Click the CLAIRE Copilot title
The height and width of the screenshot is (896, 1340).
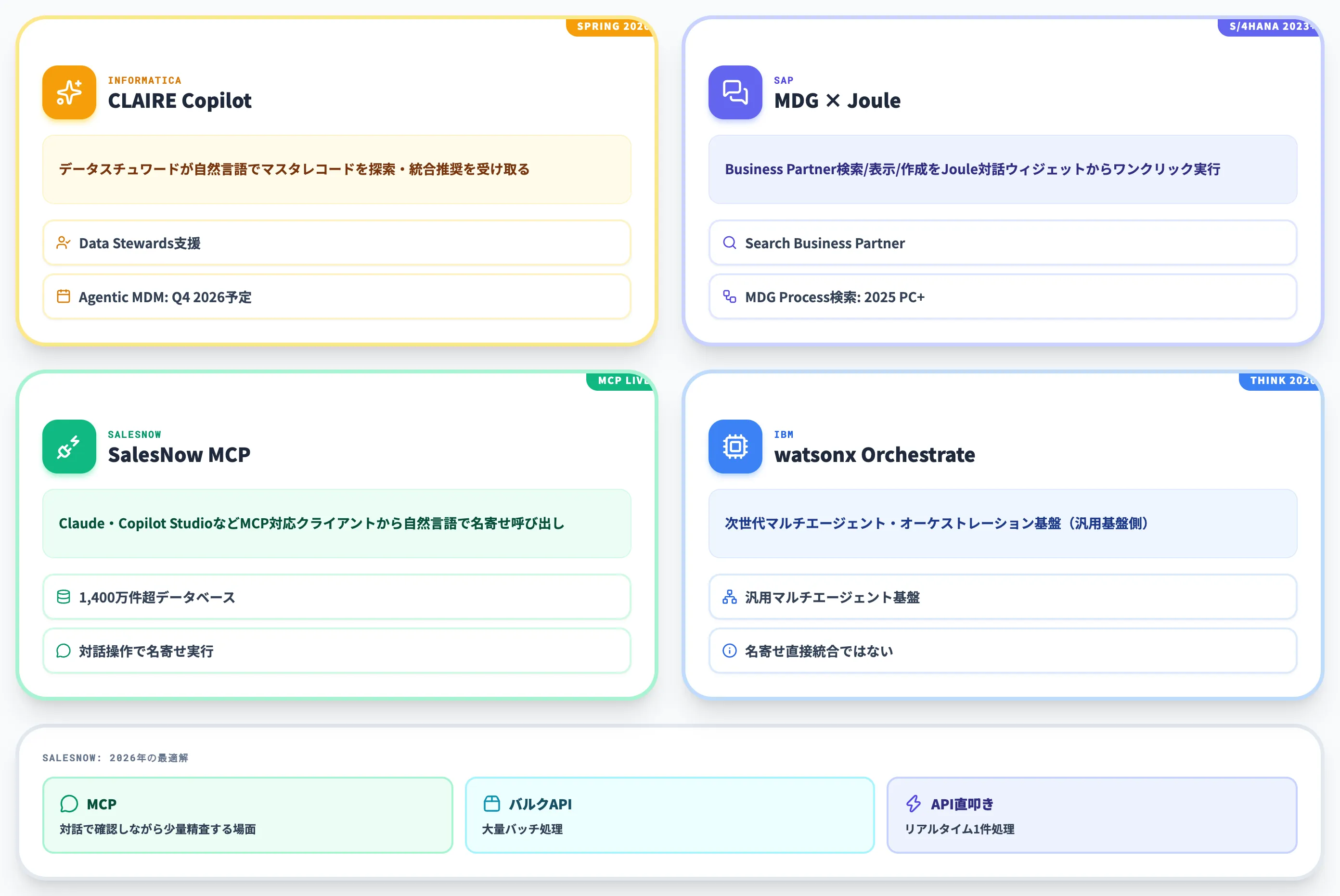[180, 101]
